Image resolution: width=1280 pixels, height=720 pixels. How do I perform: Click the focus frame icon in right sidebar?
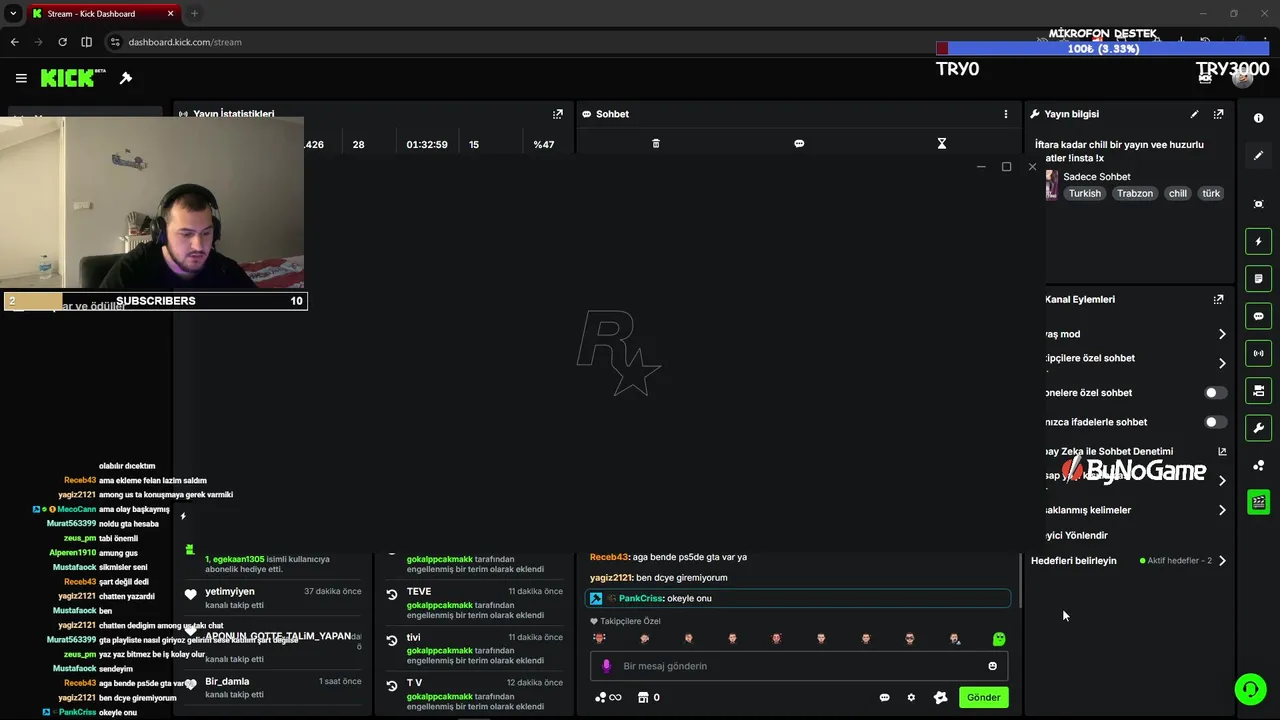pos(1258,204)
